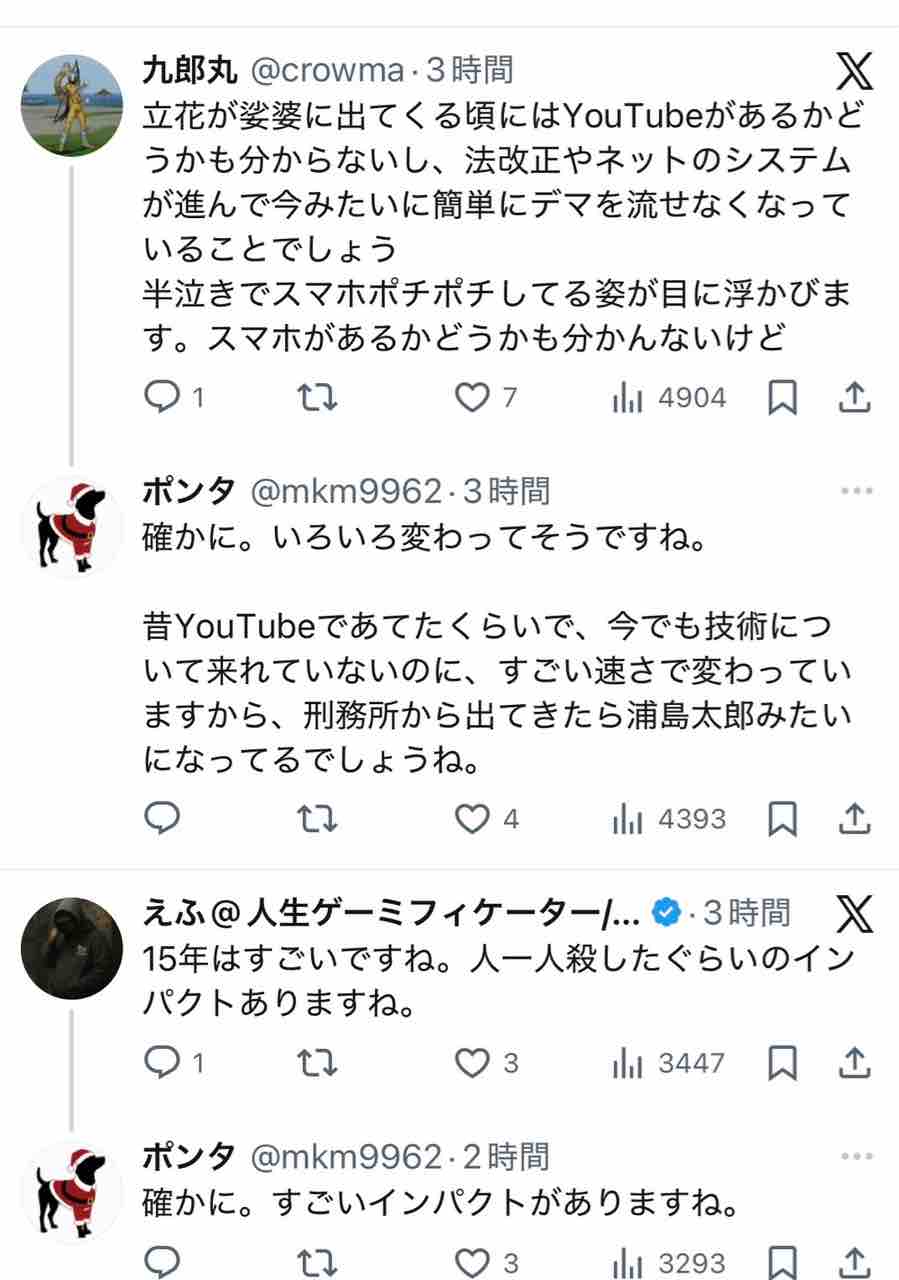Open the @crowma profile handle

coord(327,70)
